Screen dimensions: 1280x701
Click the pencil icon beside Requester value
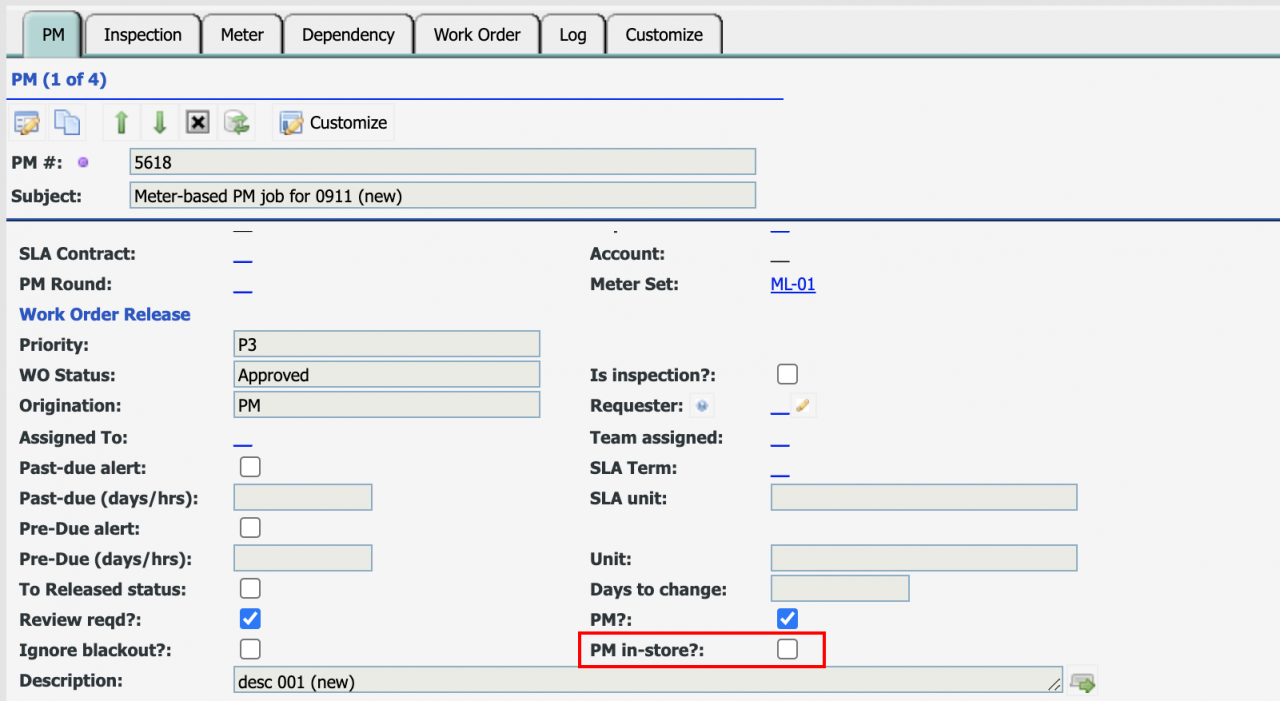[803, 406]
